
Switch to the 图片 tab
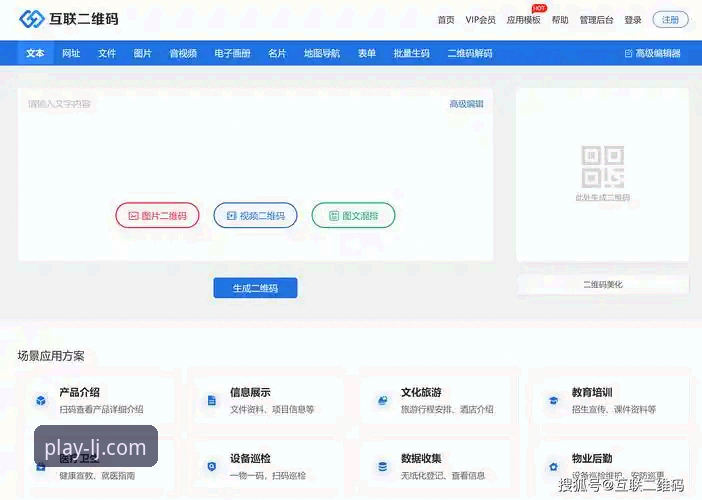point(142,53)
